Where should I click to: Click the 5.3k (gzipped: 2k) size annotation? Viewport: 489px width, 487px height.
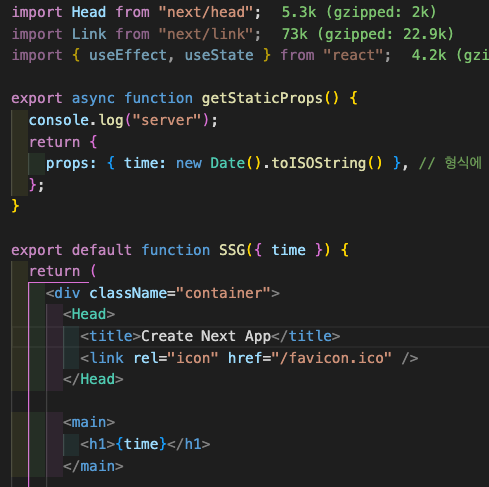coord(359,12)
